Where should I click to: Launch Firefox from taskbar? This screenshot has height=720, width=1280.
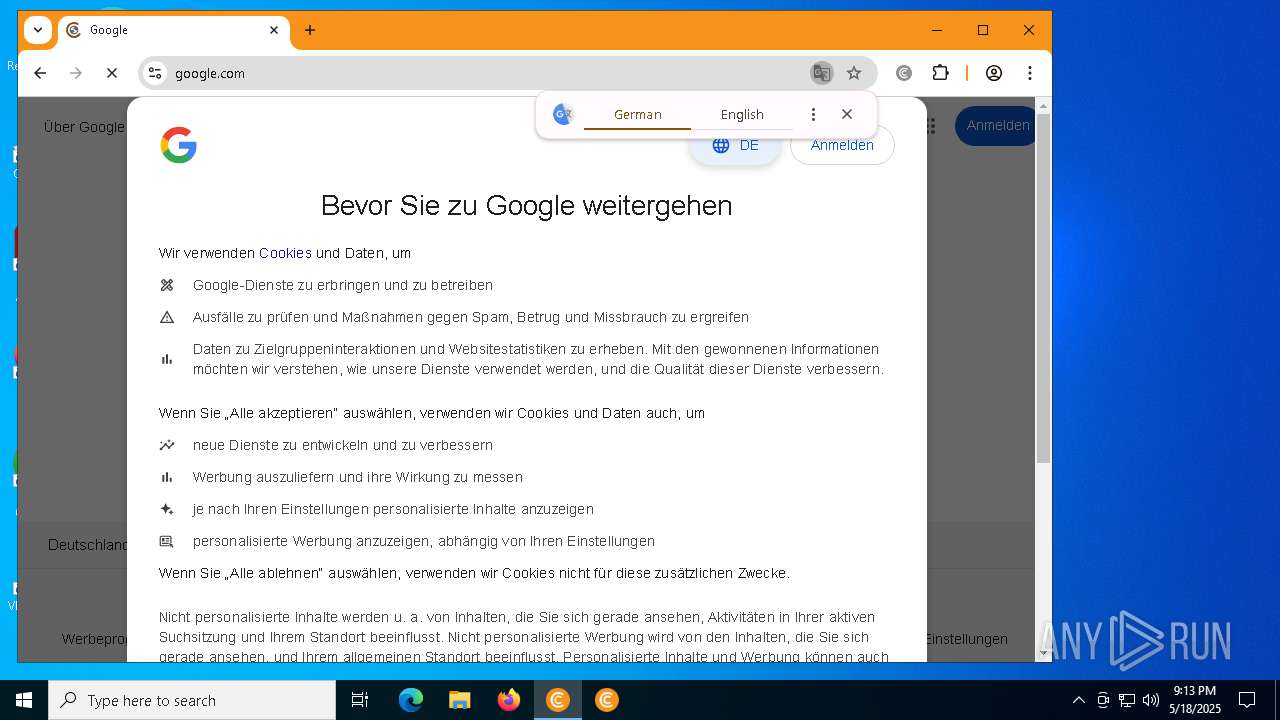(509, 700)
